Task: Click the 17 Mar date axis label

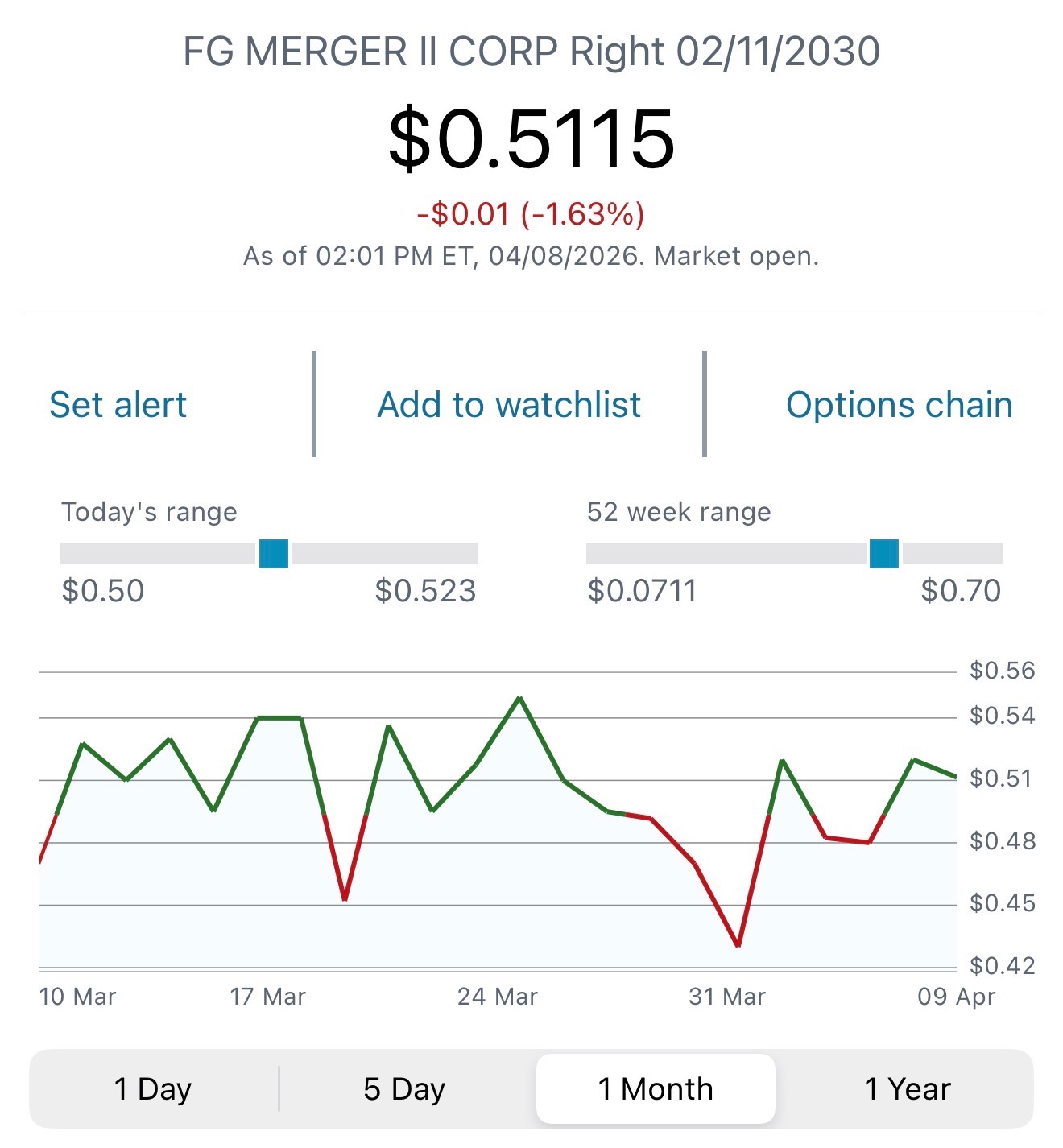Action: tap(267, 997)
